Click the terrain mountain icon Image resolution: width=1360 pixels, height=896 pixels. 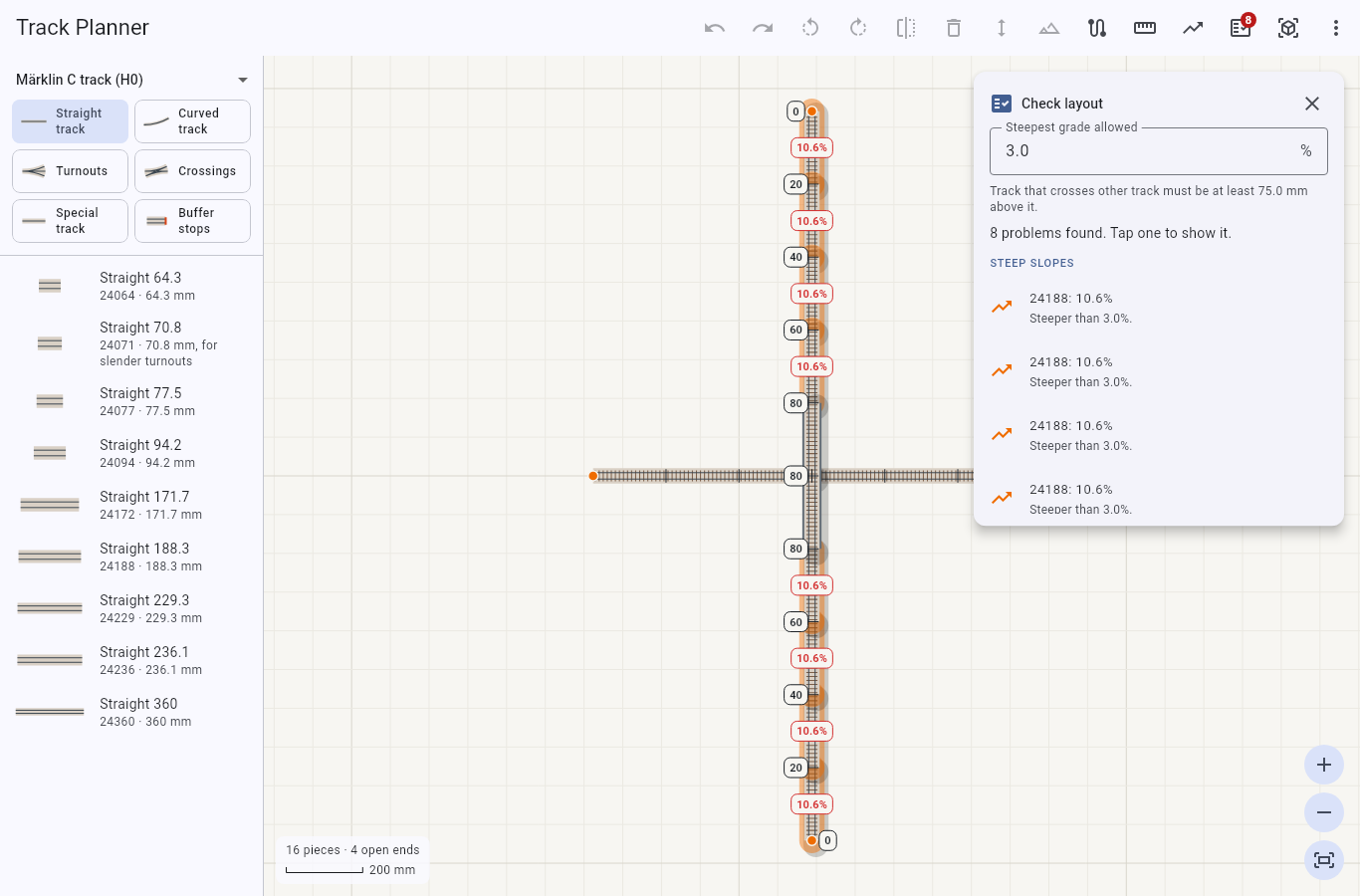tap(1049, 28)
